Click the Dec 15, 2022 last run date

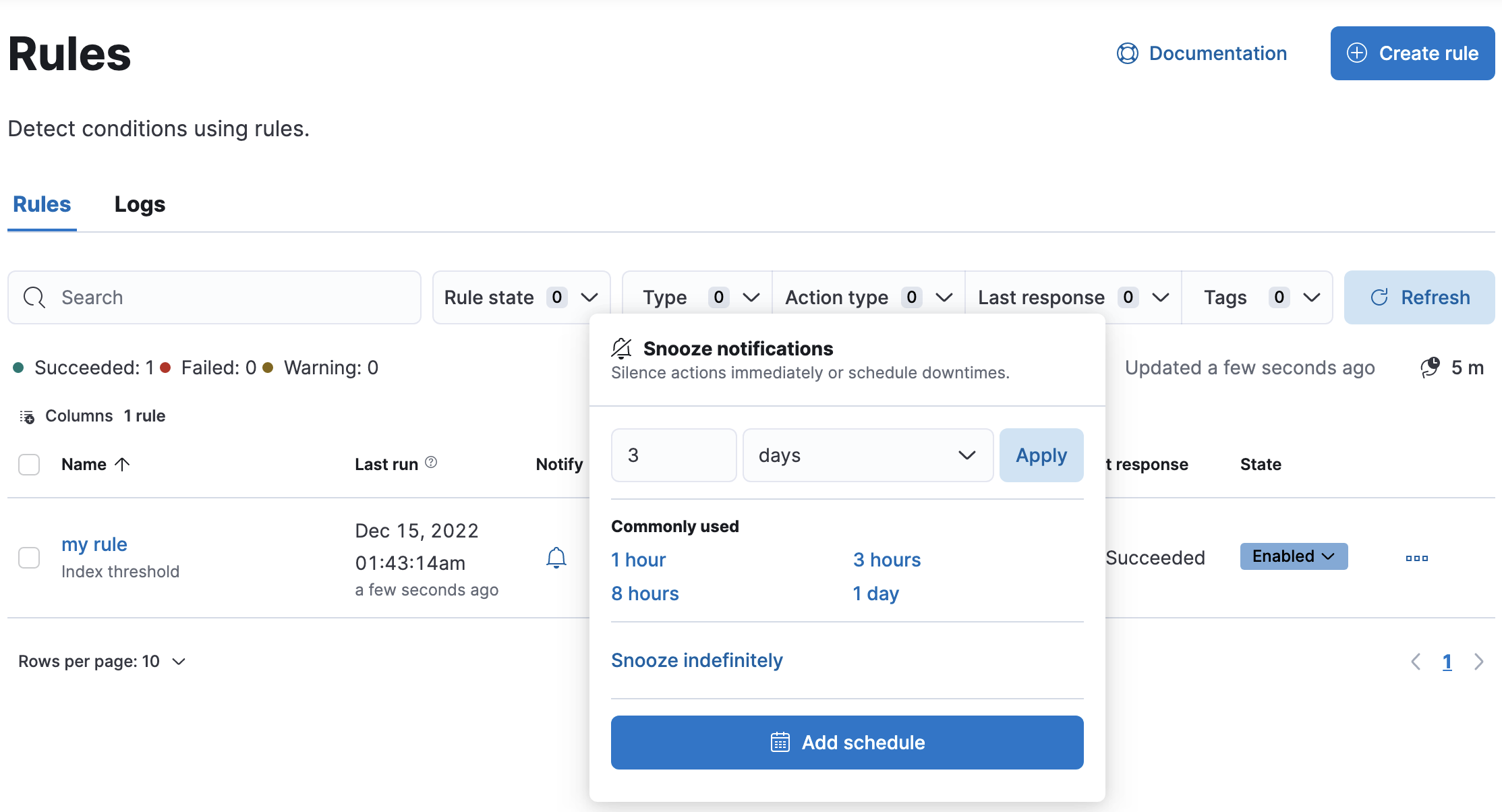[x=417, y=531]
